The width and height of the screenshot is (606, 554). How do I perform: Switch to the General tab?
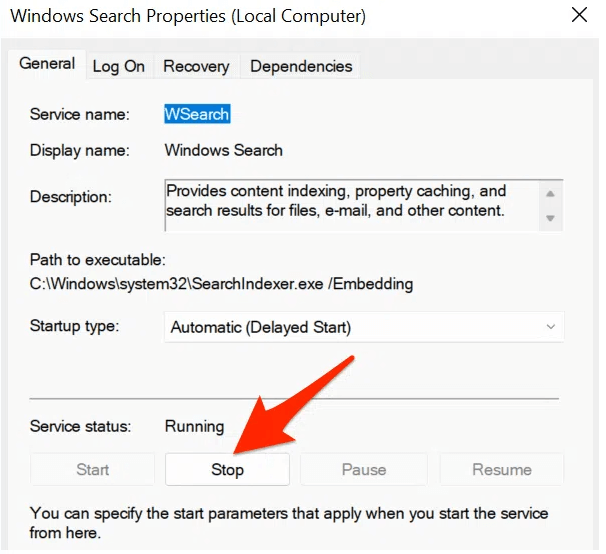tap(47, 64)
